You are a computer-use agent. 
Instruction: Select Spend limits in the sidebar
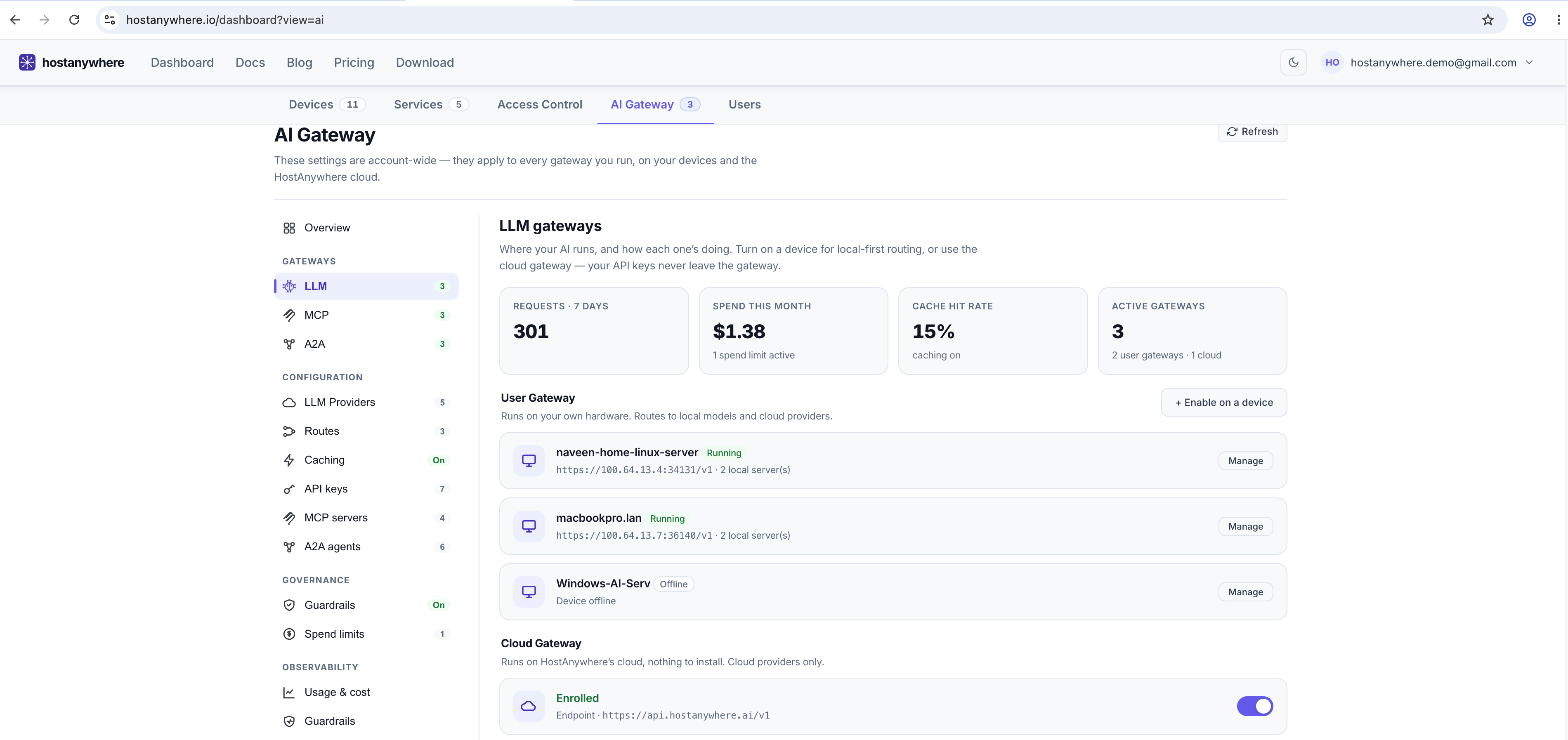(366, 634)
